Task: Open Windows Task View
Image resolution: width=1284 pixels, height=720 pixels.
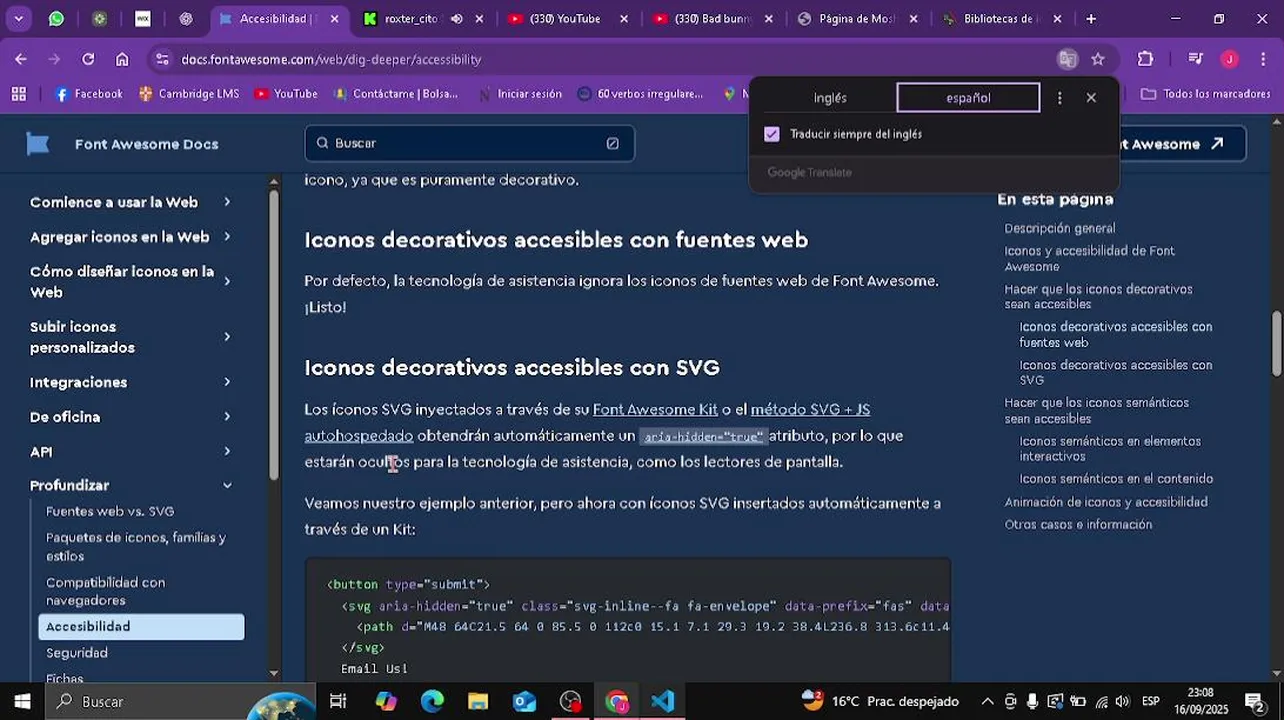Action: coord(338,701)
